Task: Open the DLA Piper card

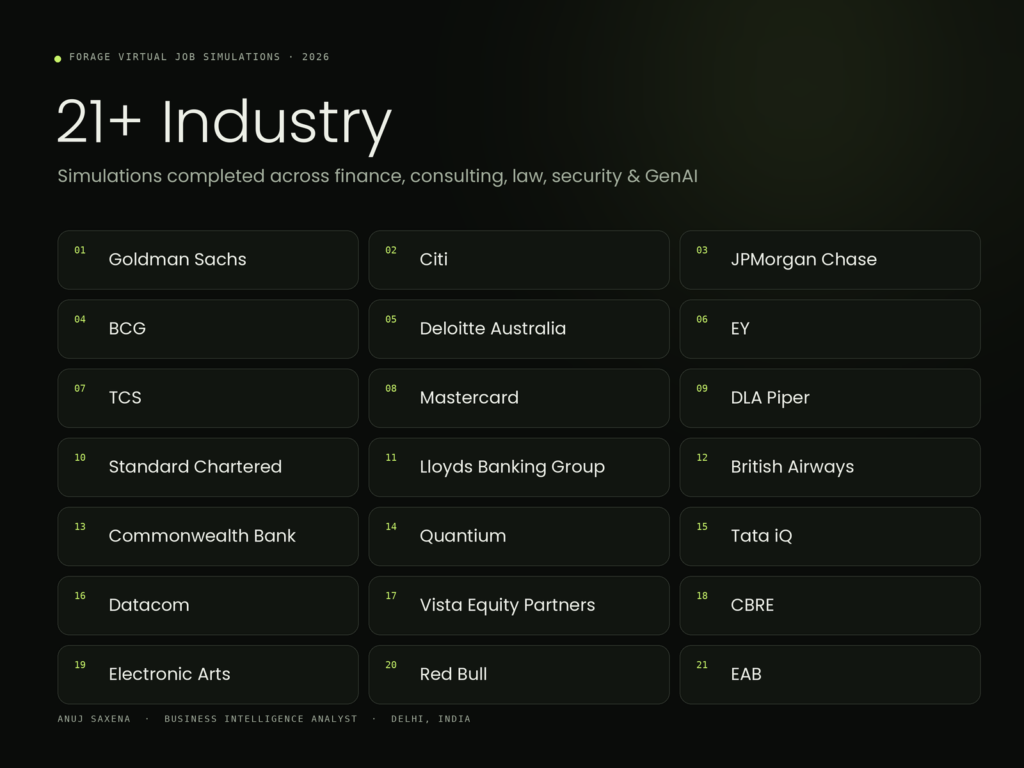Action: pyautogui.click(x=830, y=398)
